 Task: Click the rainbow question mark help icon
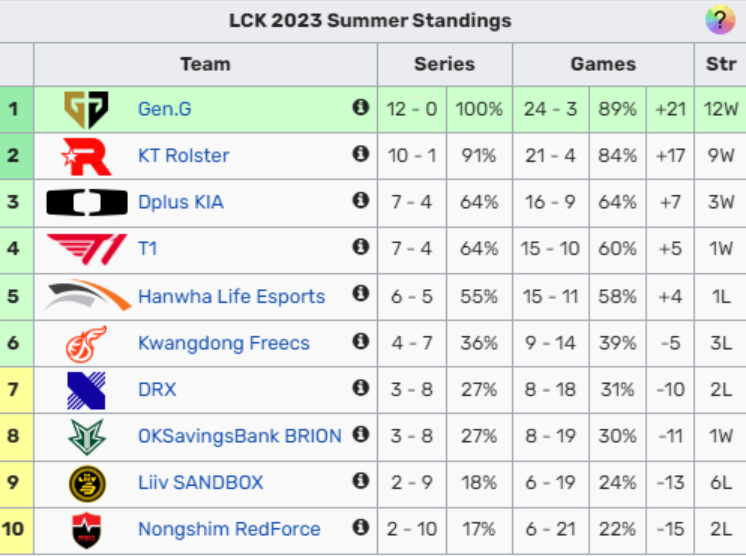[x=720, y=20]
